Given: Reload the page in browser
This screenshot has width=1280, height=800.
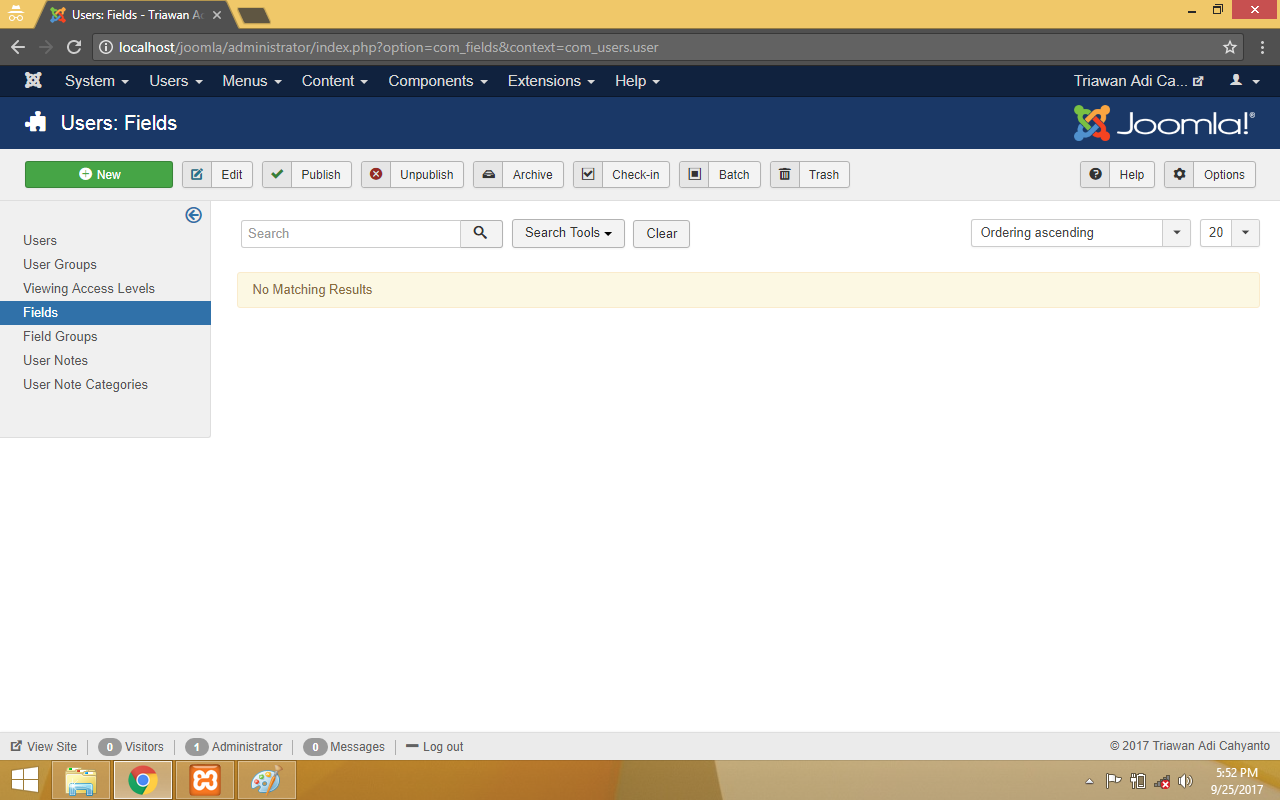Looking at the screenshot, I should click(x=73, y=47).
